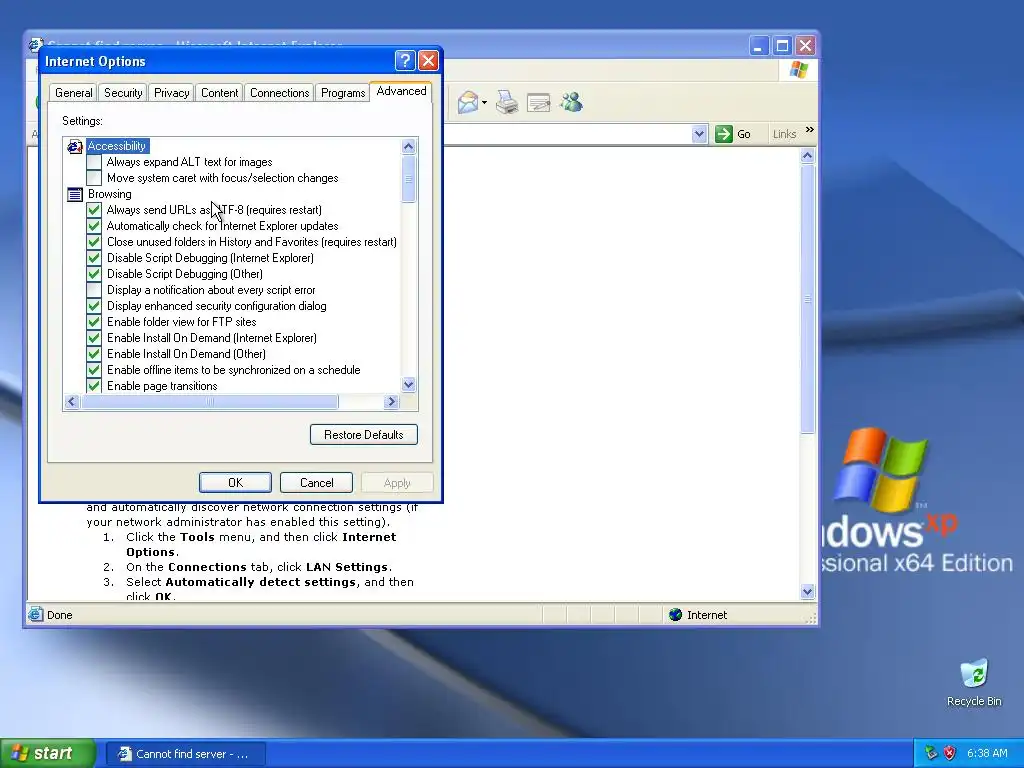Click the Windows flag logo in IE window
The width and height of the screenshot is (1024, 768).
click(798, 70)
